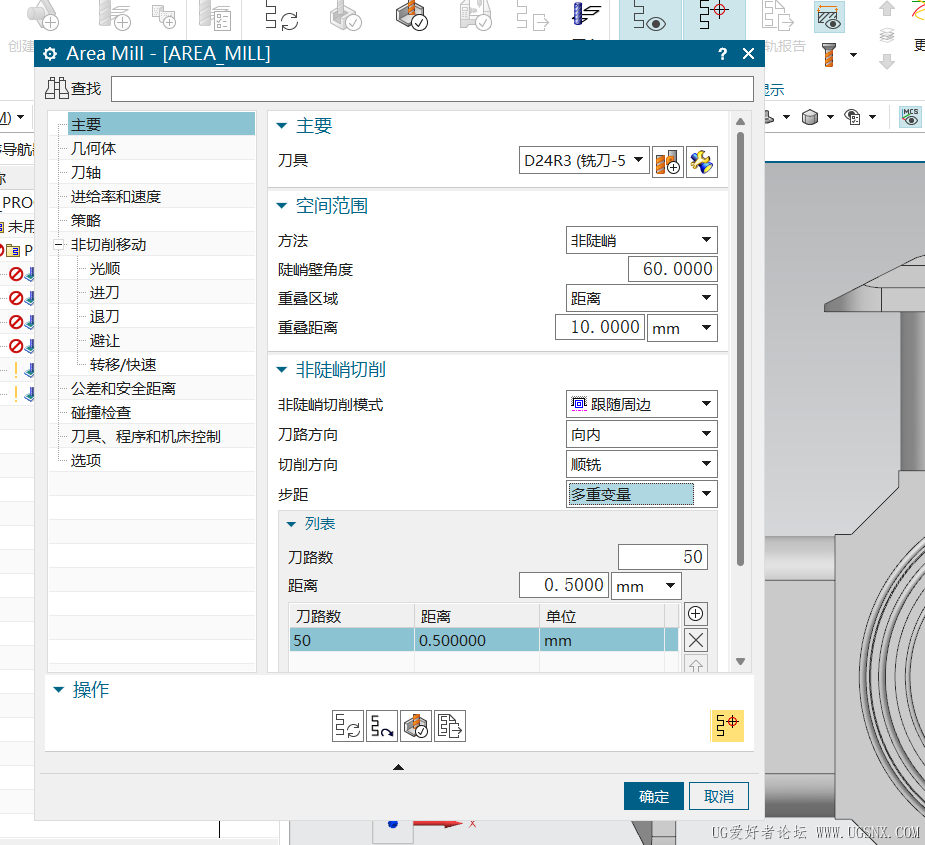Click the Generate tool path icon under 操作
925x845 pixels.
(x=347, y=726)
